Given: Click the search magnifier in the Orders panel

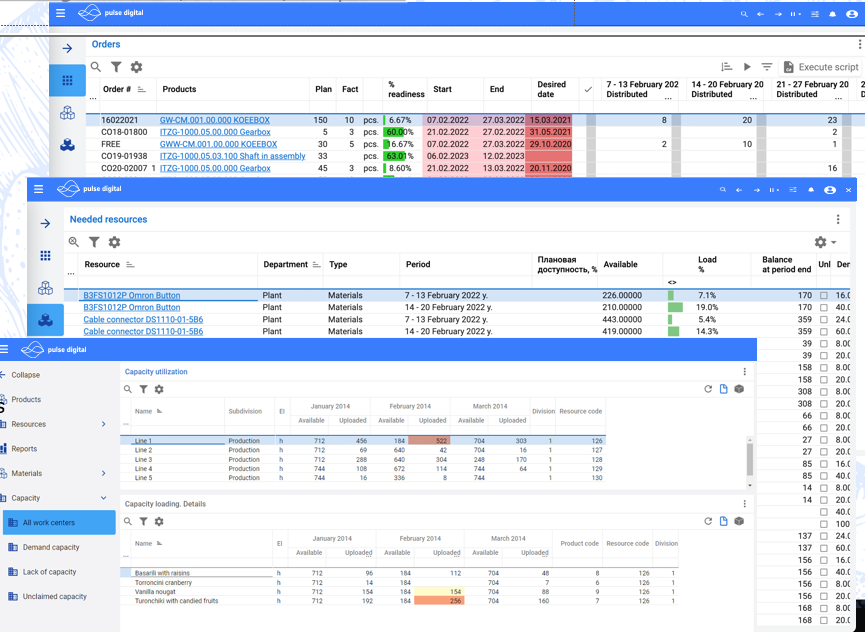Looking at the screenshot, I should coord(96,65).
